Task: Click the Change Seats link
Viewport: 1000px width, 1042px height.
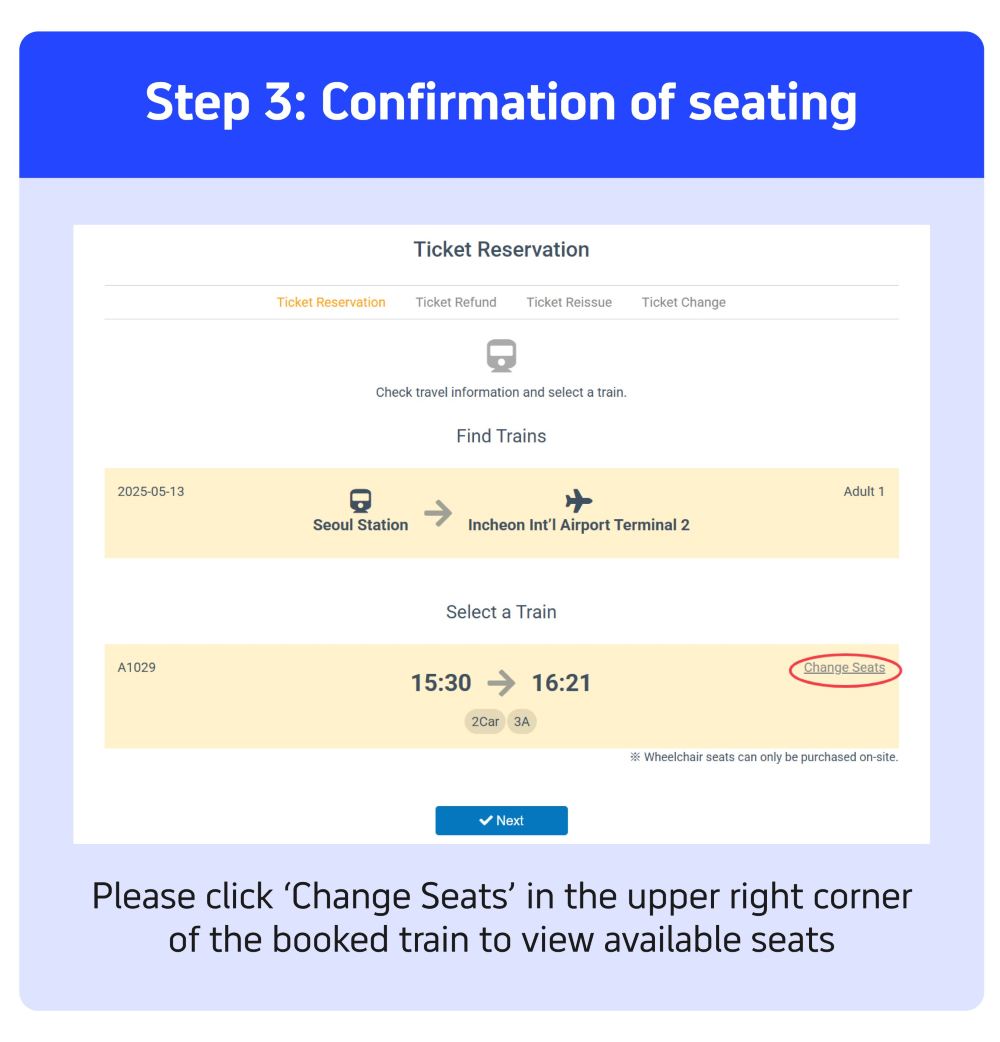Action: tap(843, 667)
